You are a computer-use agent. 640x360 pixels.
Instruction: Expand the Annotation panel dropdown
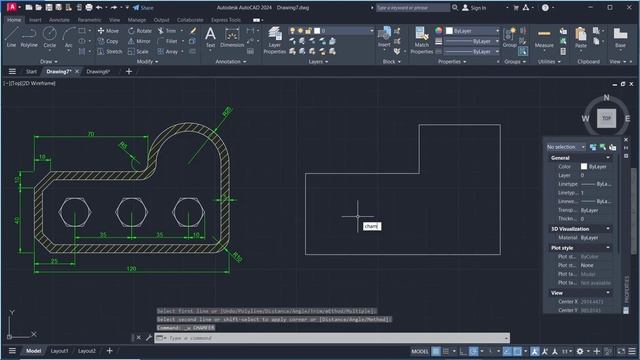231,62
